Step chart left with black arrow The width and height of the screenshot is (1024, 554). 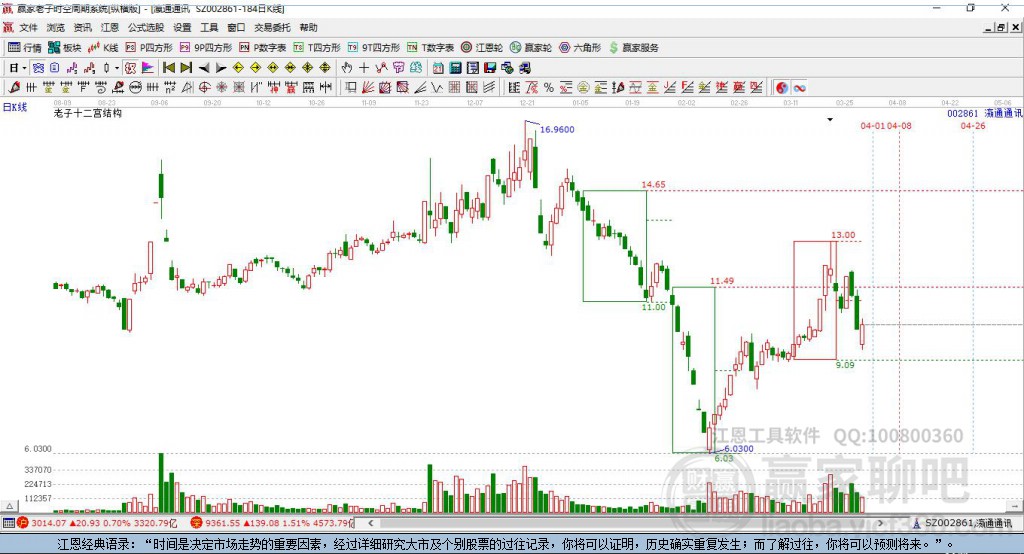(x=204, y=68)
